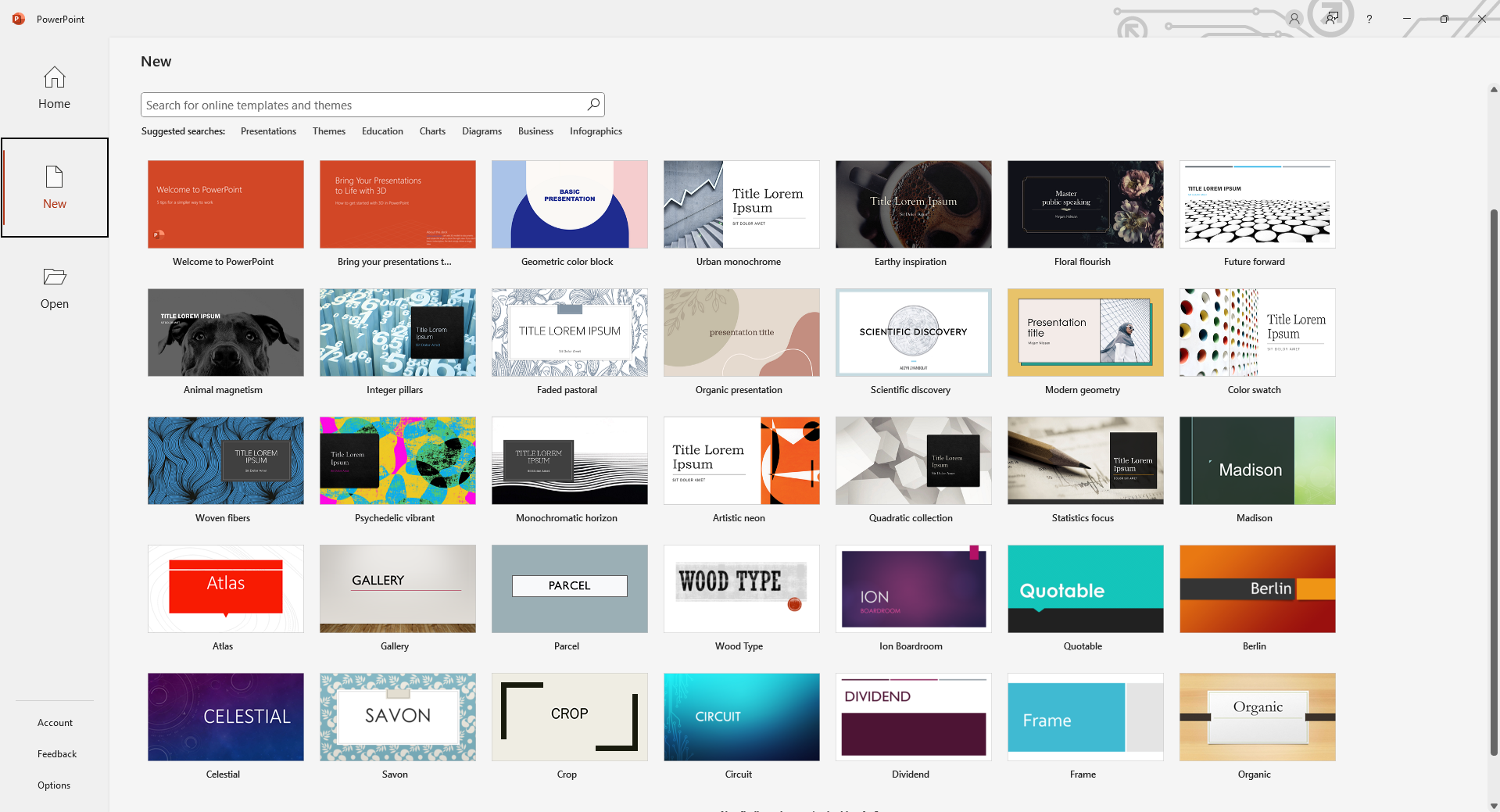Click the search templates text field
Viewport: 1500px width, 812px height.
372,105
